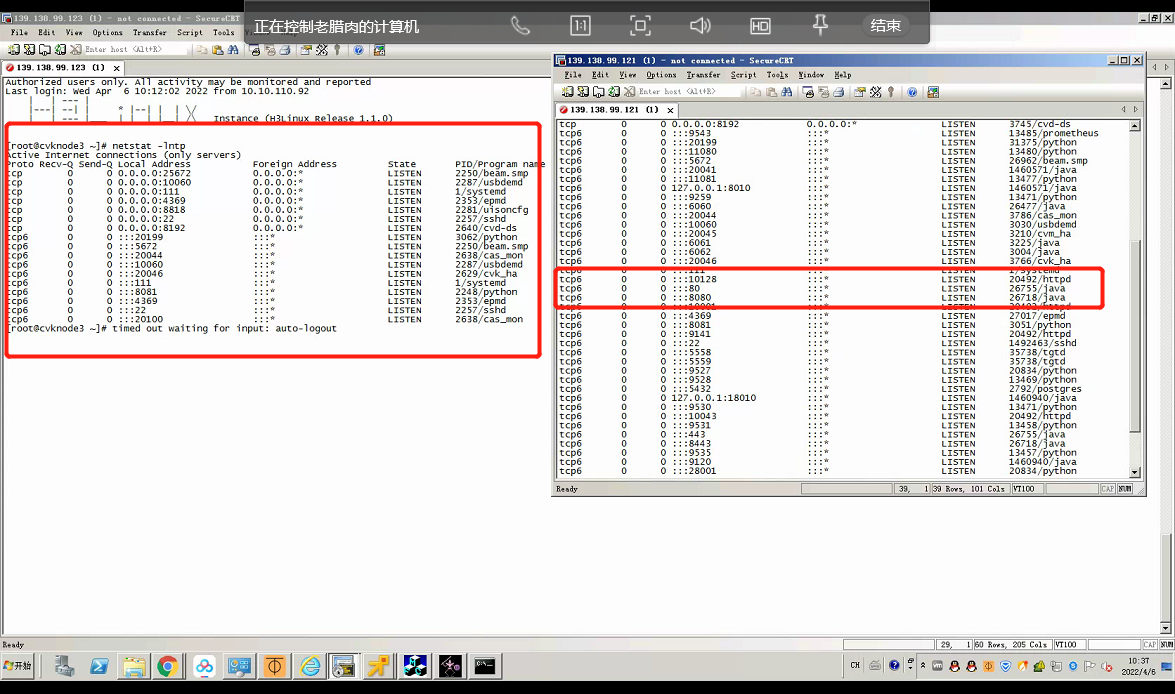This screenshot has width=1175, height=694.
Task: Click Help question-mark icon in 139.138.99.123 window toolbar
Action: click(358, 50)
